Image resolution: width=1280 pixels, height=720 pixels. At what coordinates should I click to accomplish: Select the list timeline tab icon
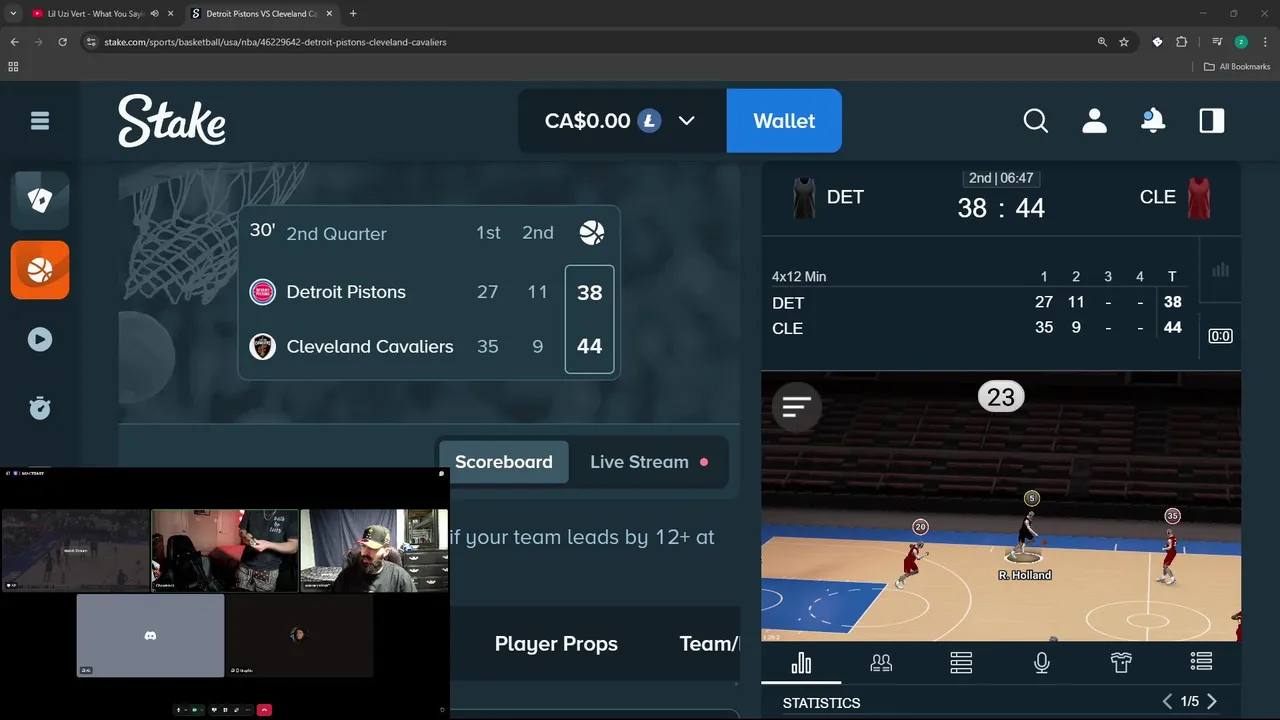[x=1201, y=662]
